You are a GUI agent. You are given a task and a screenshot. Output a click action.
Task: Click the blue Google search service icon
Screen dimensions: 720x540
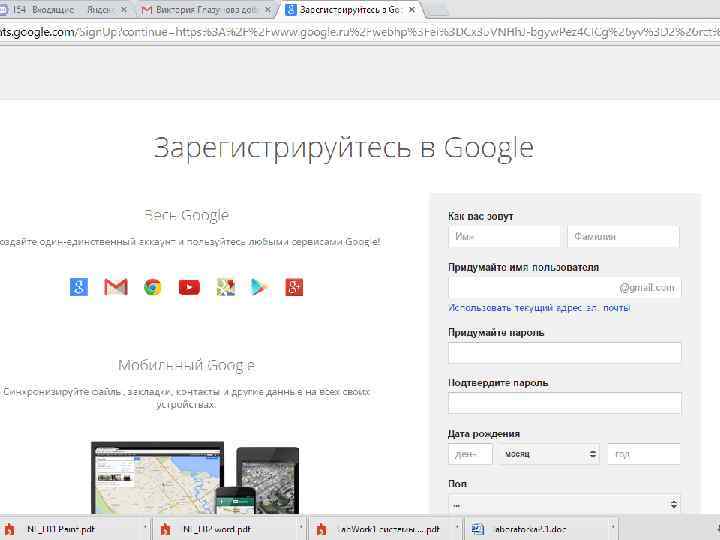point(79,287)
